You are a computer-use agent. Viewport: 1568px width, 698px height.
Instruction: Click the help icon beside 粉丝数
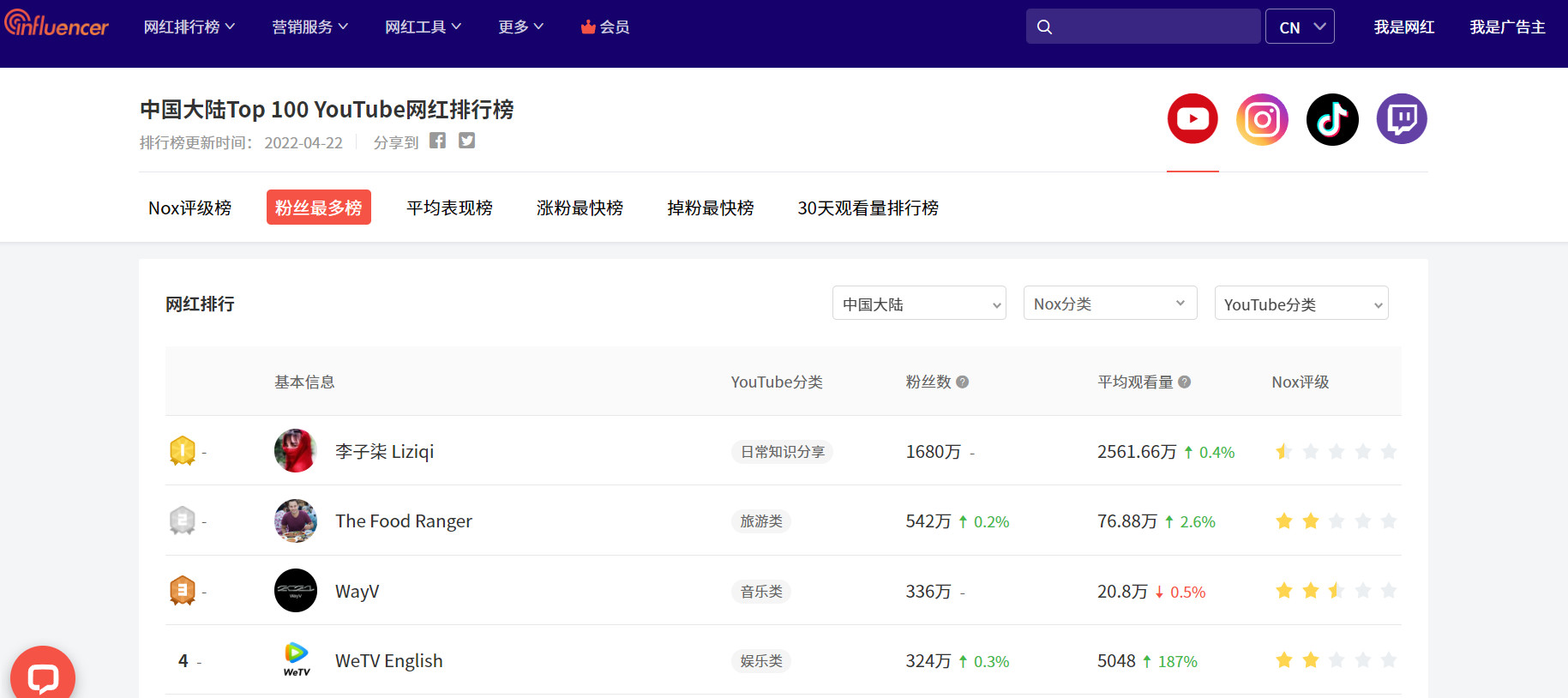[963, 382]
